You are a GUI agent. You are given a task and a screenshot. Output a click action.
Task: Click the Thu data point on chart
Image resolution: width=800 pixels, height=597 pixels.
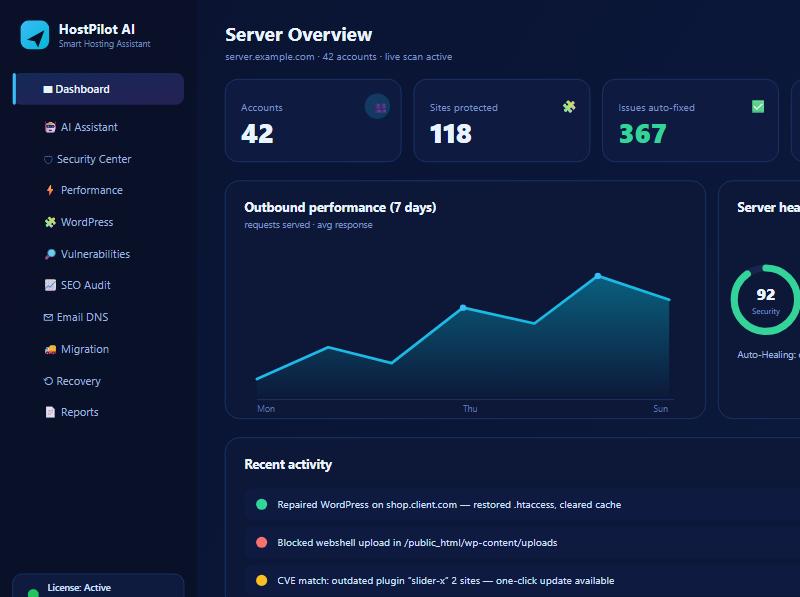(463, 308)
